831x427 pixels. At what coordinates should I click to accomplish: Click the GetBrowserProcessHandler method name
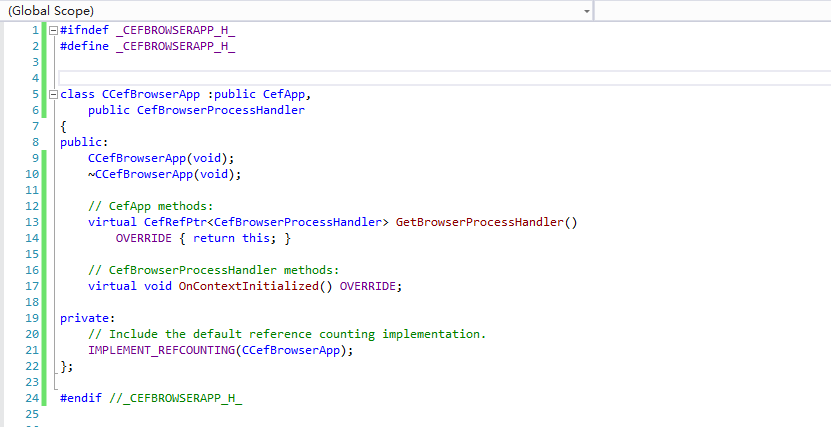[x=480, y=222]
